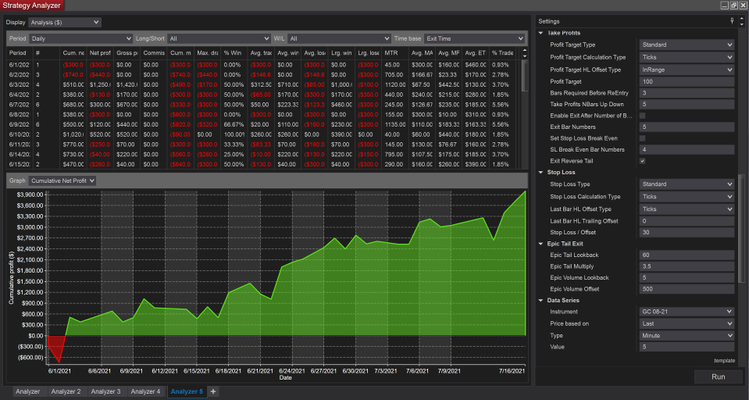Uncheck the Exit Reverse Tail checkbox
749x400 pixels.
pyautogui.click(x=642, y=161)
